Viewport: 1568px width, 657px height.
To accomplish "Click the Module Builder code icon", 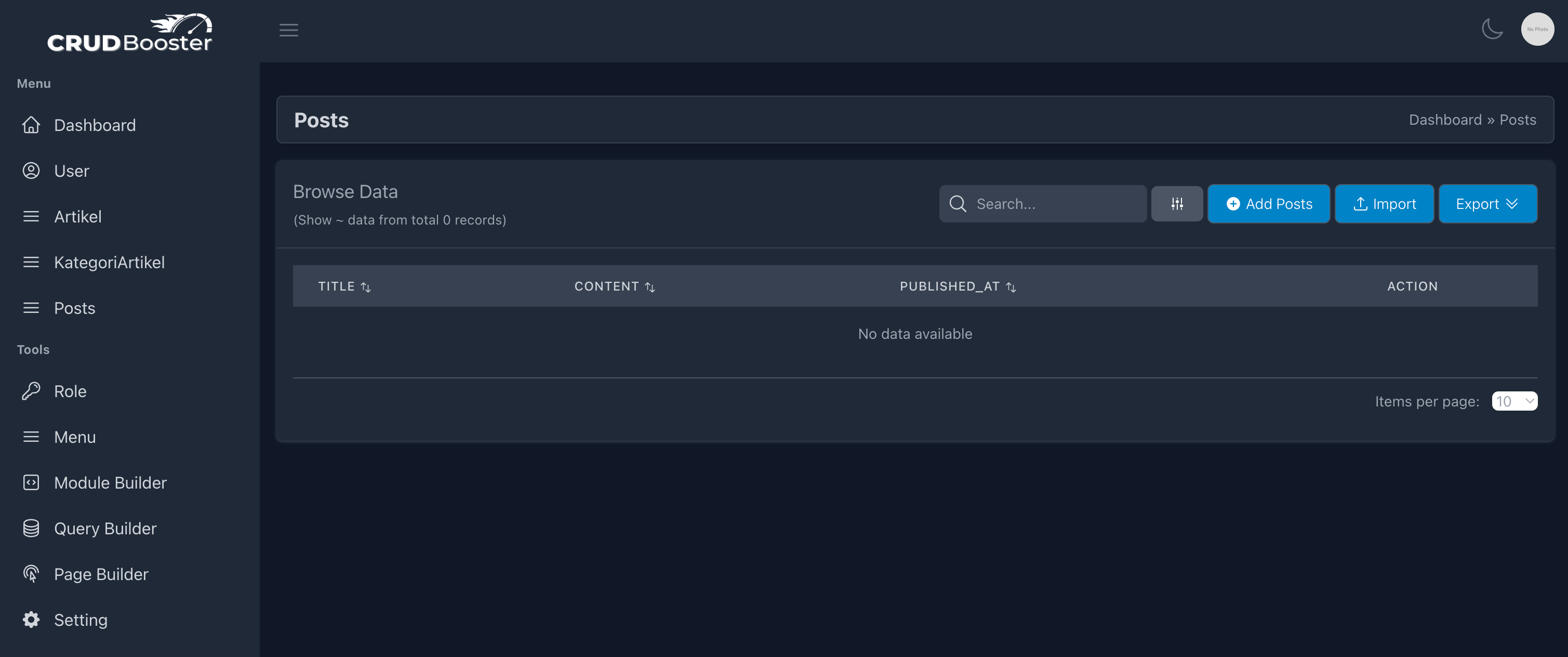I will (31, 482).
